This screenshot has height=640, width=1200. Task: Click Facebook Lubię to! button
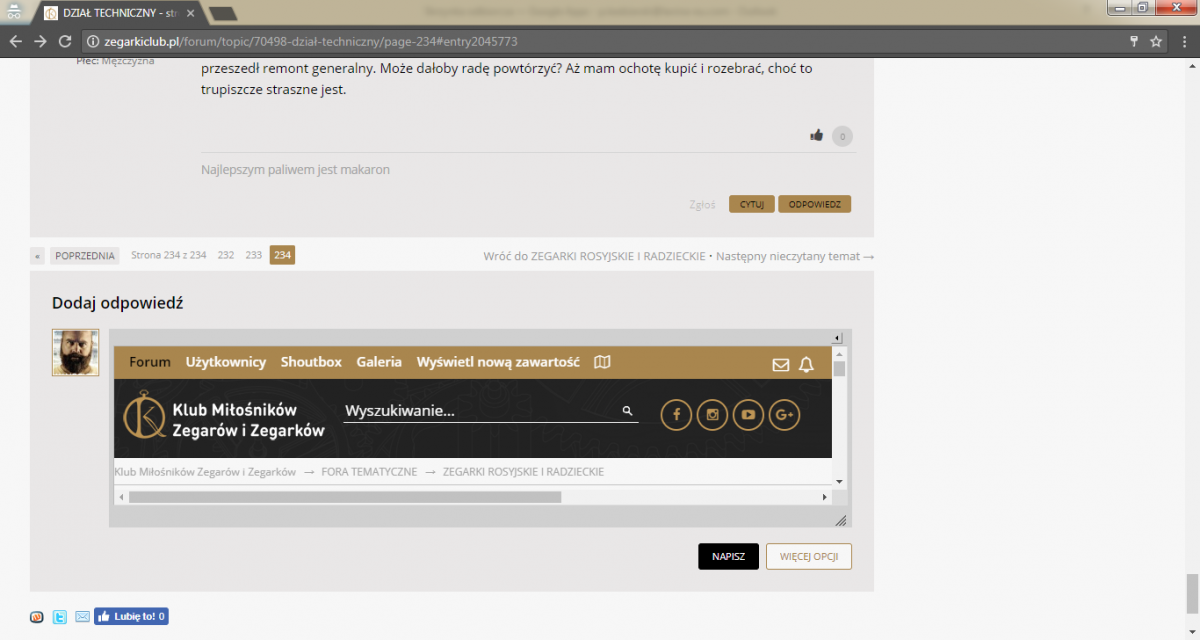(x=131, y=617)
